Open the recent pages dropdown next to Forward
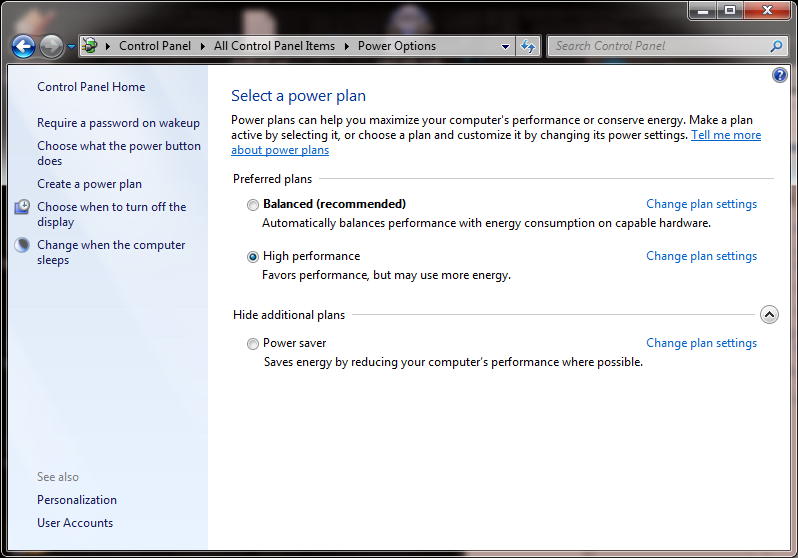Screen dimensions: 798x558 (71, 47)
